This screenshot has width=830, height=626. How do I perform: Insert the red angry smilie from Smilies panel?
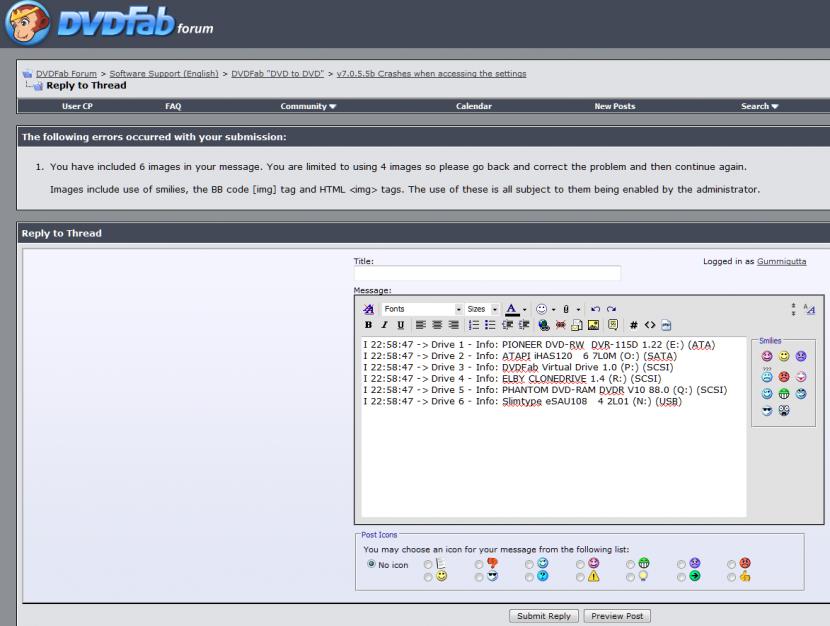pyautogui.click(x=784, y=377)
